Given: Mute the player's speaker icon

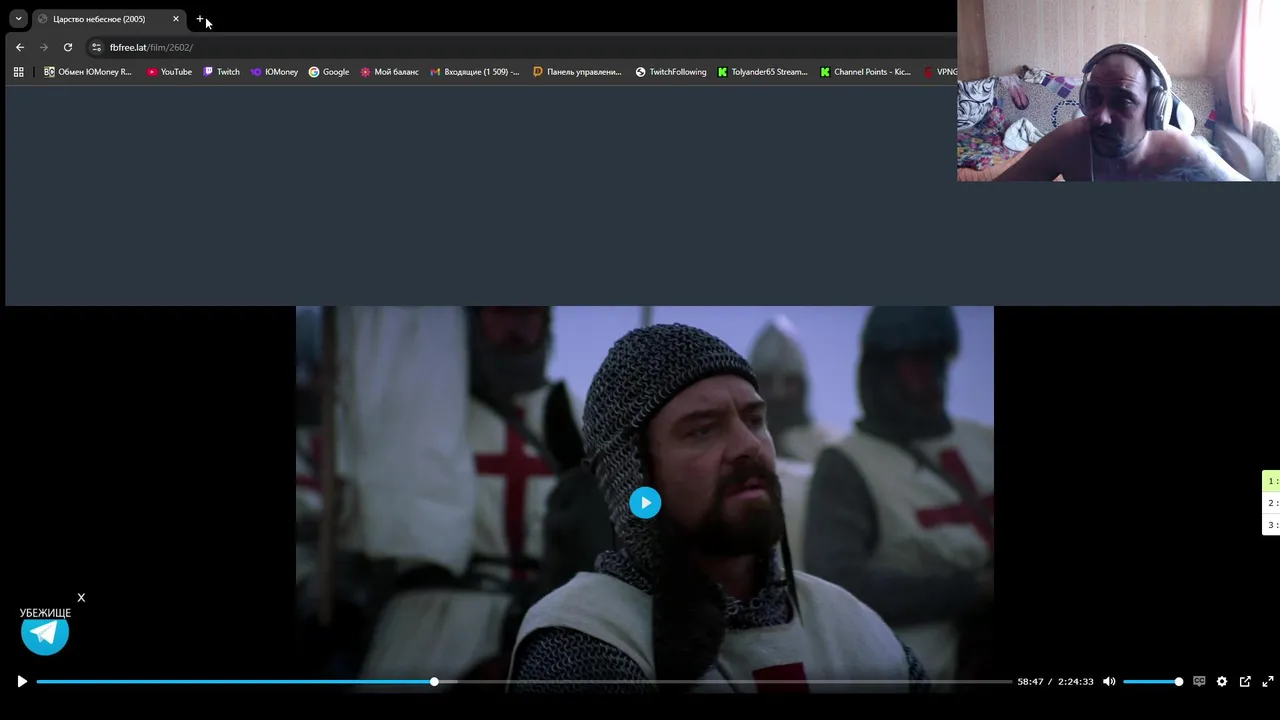Looking at the screenshot, I should pyautogui.click(x=1109, y=681).
